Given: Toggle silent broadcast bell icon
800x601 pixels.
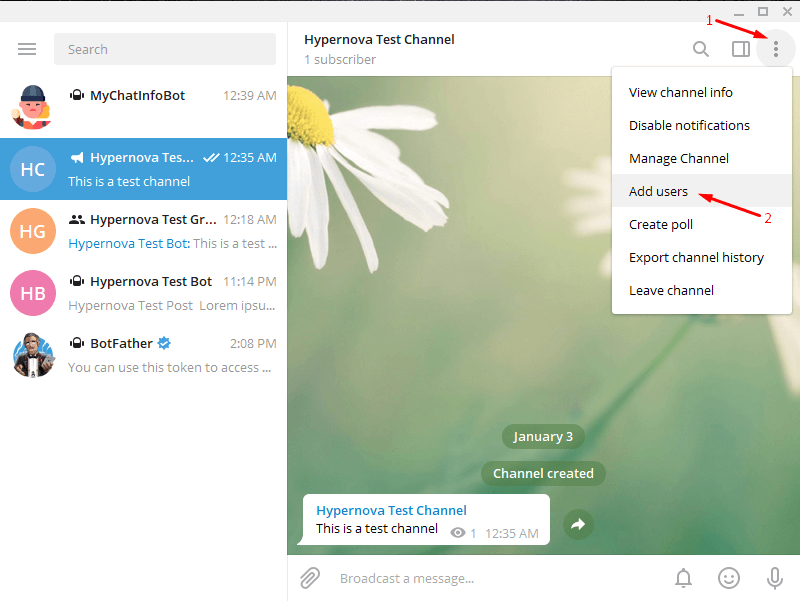Looking at the screenshot, I should (x=684, y=578).
